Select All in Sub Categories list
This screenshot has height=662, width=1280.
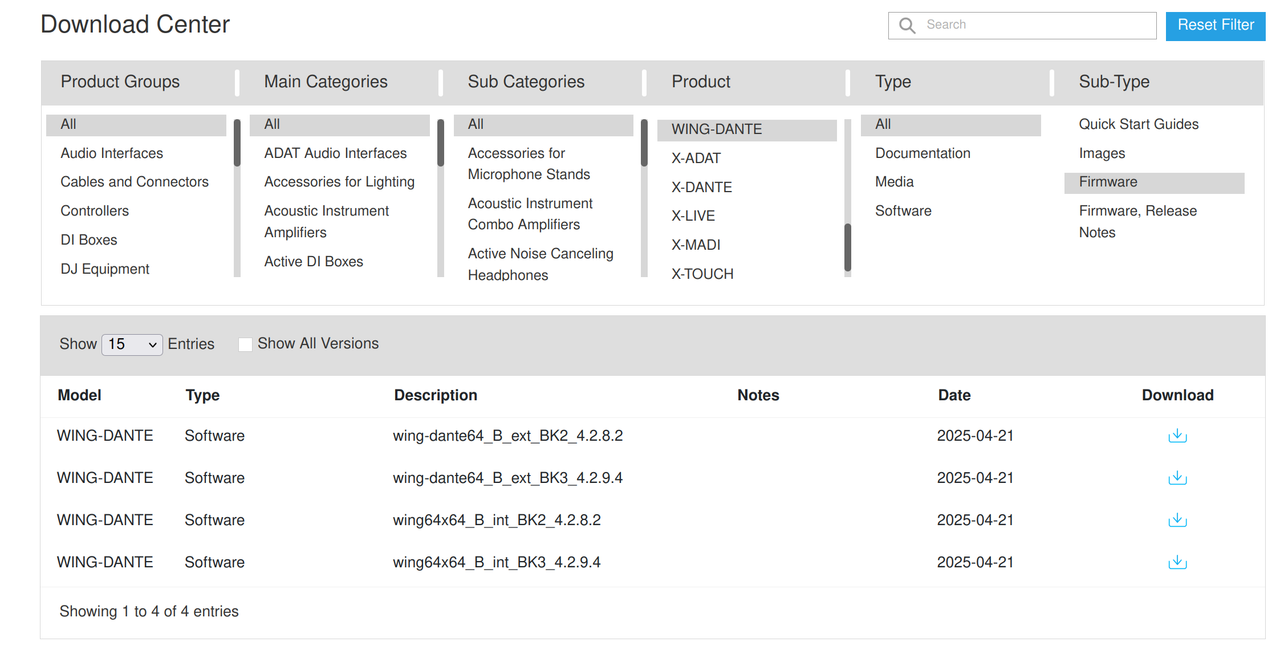click(x=544, y=125)
